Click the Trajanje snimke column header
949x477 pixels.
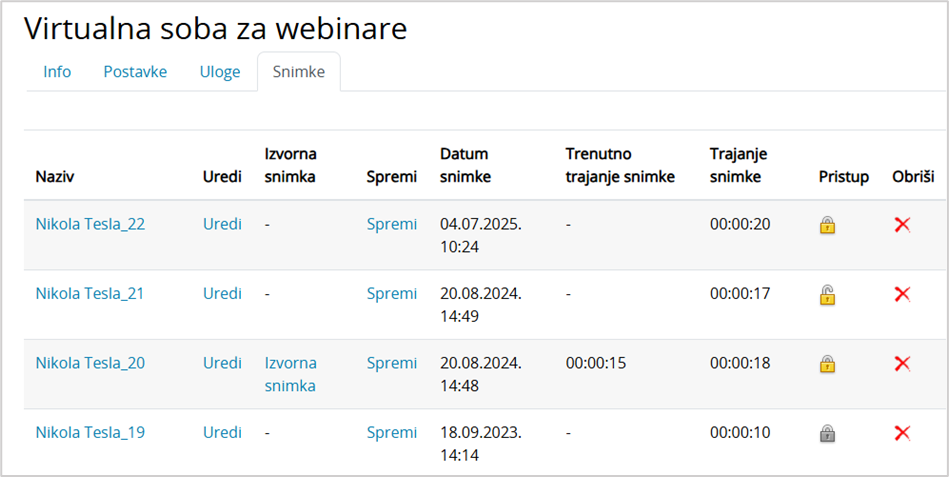pyautogui.click(x=738, y=165)
